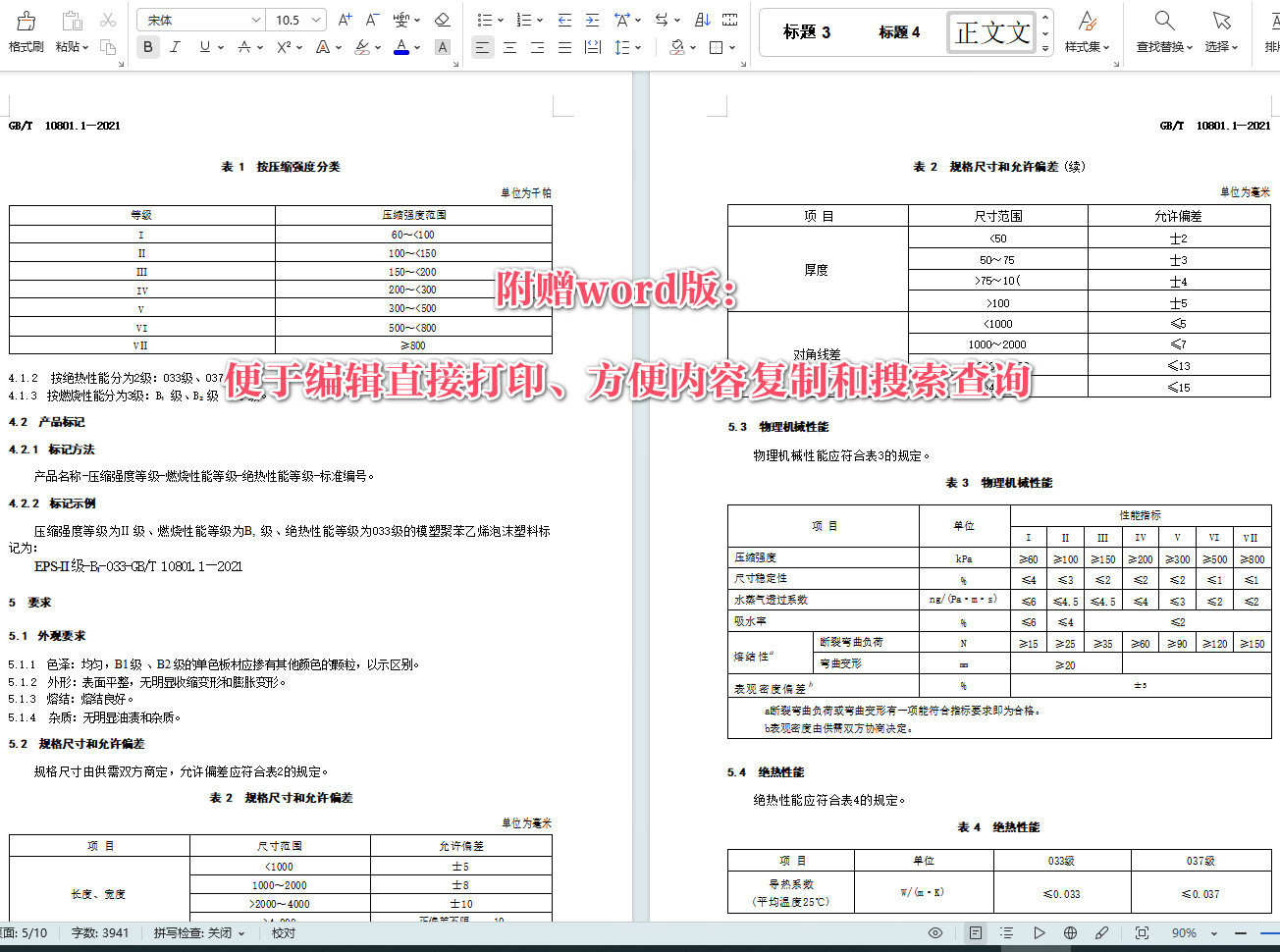
Task: Toggle italic formatting
Action: point(175,46)
